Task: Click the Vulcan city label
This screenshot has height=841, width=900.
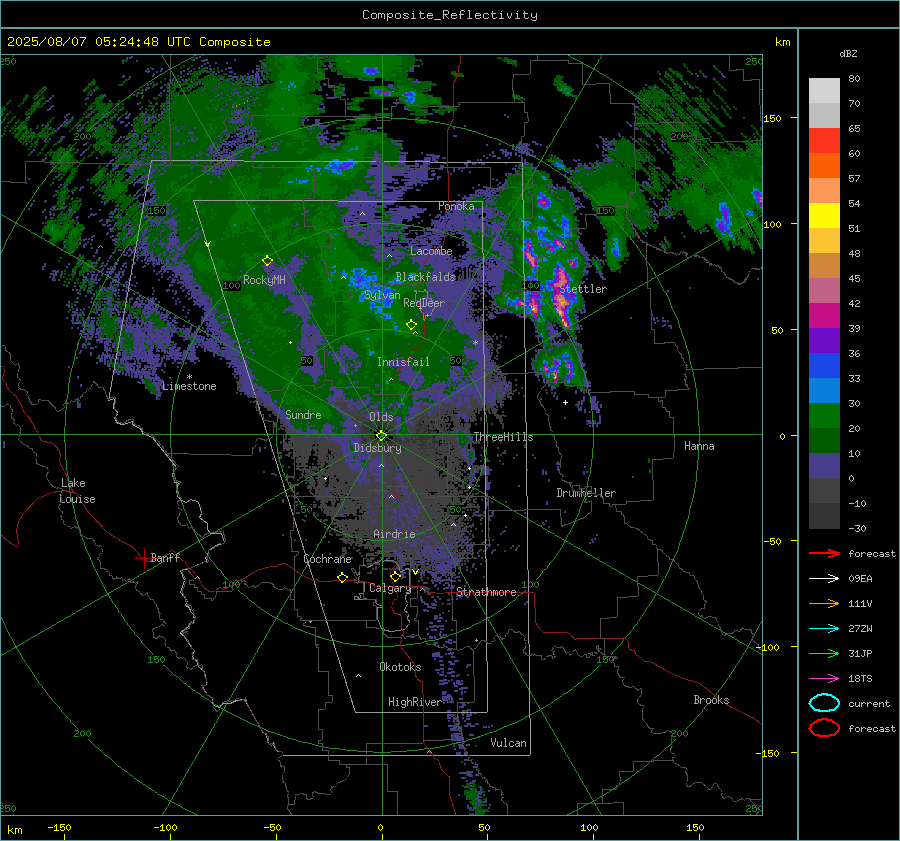Action: (508, 743)
